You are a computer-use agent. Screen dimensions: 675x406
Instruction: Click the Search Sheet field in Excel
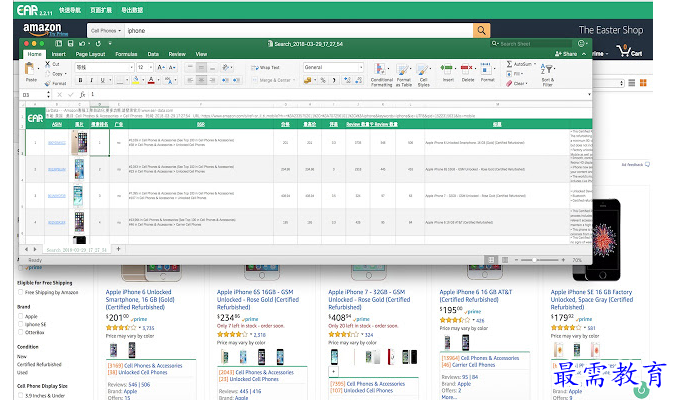click(532, 43)
